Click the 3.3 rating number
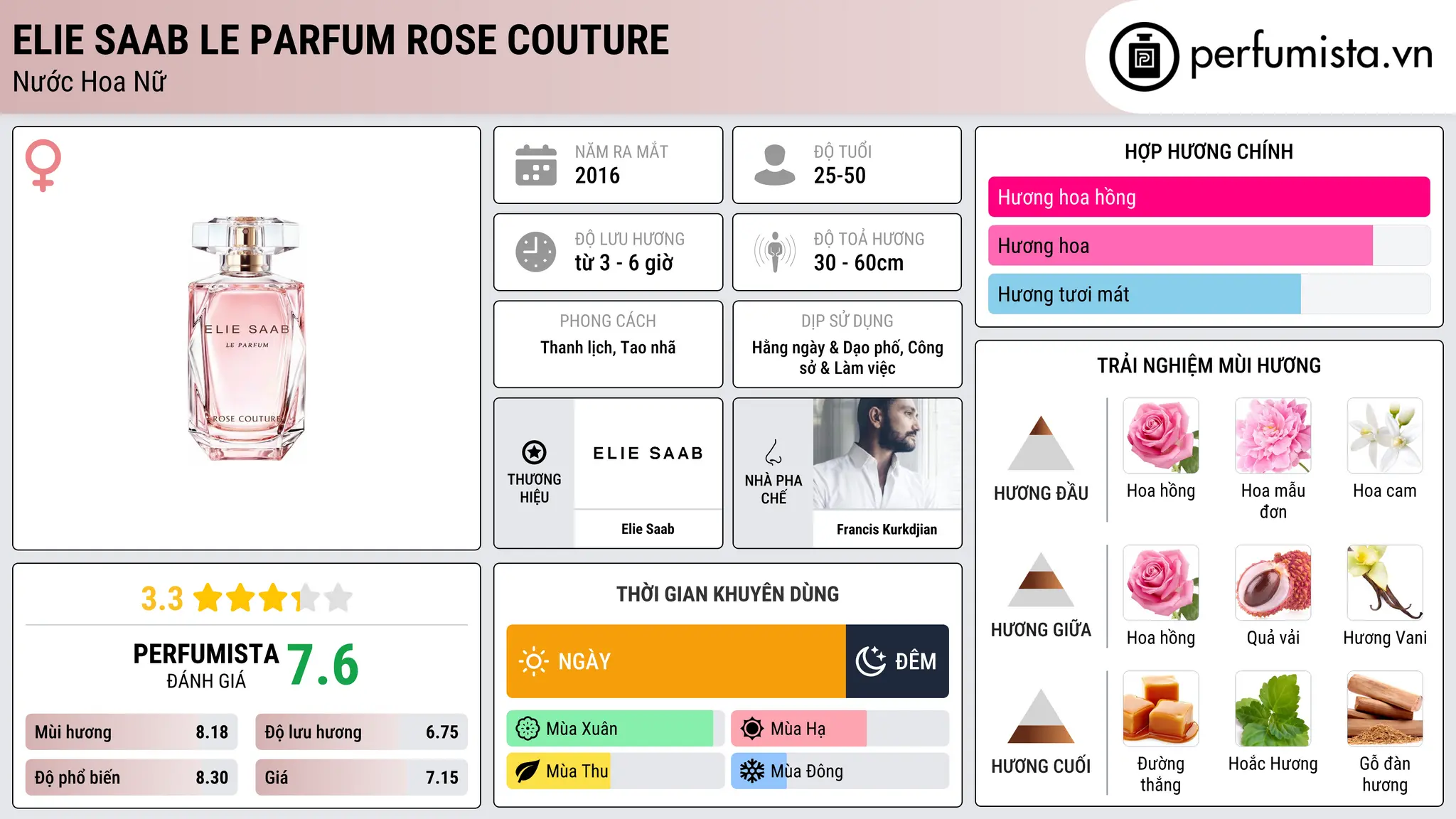This screenshot has height=819, width=1456. pyautogui.click(x=162, y=599)
